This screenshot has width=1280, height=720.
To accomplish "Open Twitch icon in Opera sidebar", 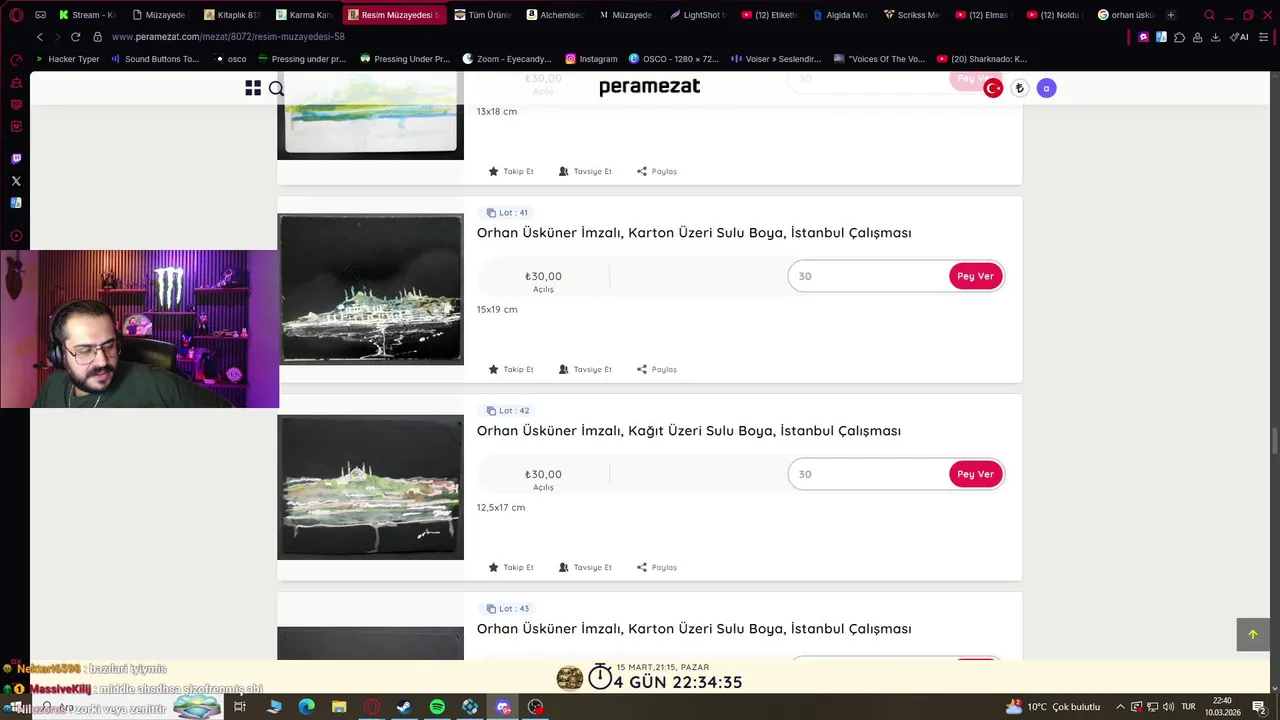I will click(x=16, y=159).
